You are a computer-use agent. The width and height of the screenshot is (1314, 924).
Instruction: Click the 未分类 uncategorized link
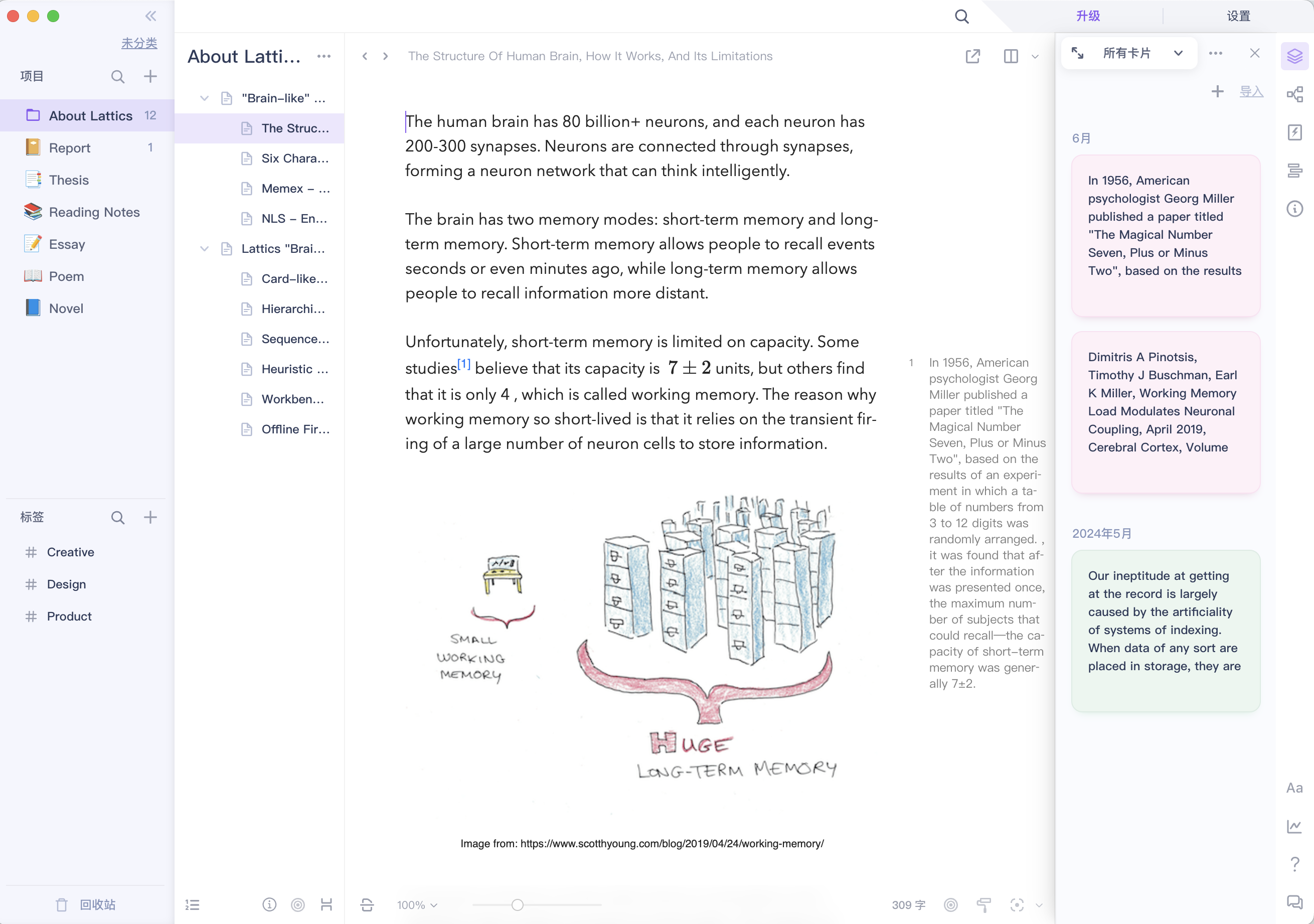tap(139, 43)
